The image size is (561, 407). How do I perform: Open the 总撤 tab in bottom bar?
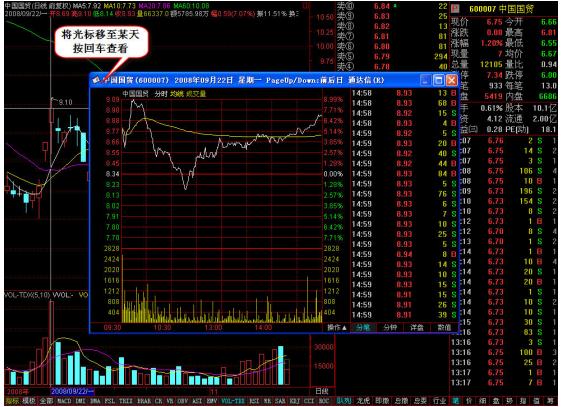click(401, 401)
